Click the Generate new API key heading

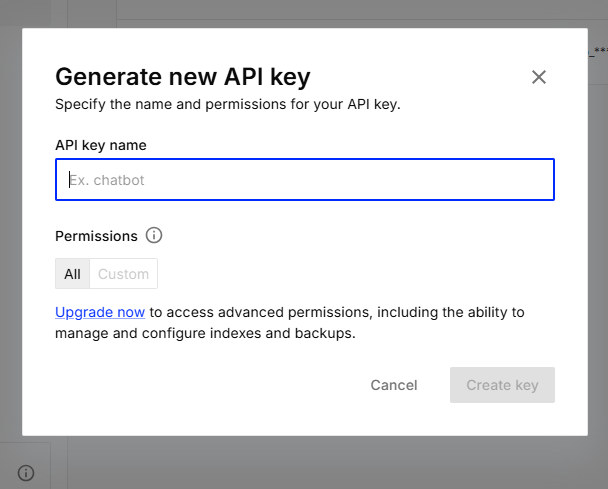[x=183, y=77]
